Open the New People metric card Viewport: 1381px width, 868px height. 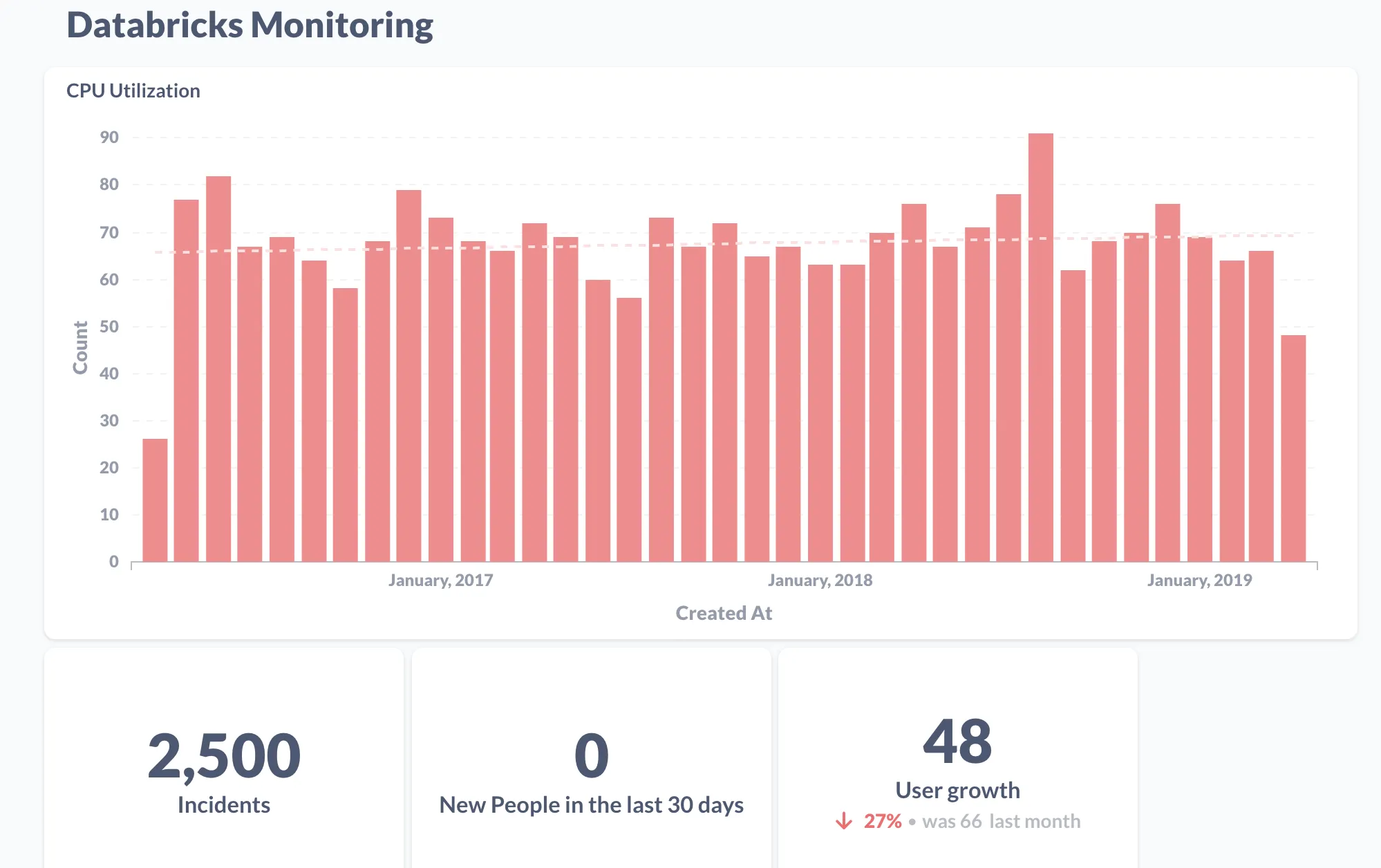pyautogui.click(x=592, y=760)
